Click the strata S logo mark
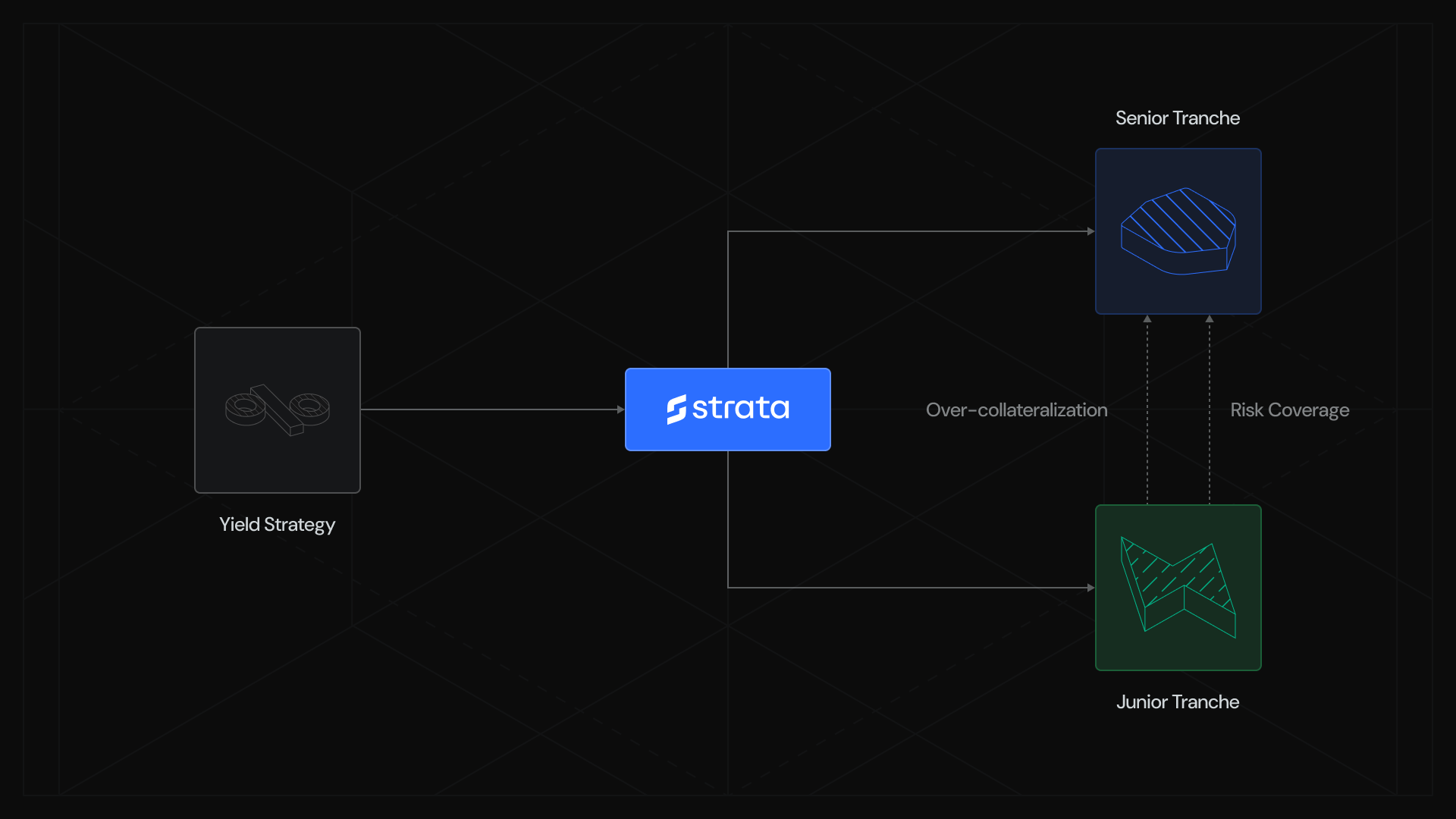 click(676, 409)
